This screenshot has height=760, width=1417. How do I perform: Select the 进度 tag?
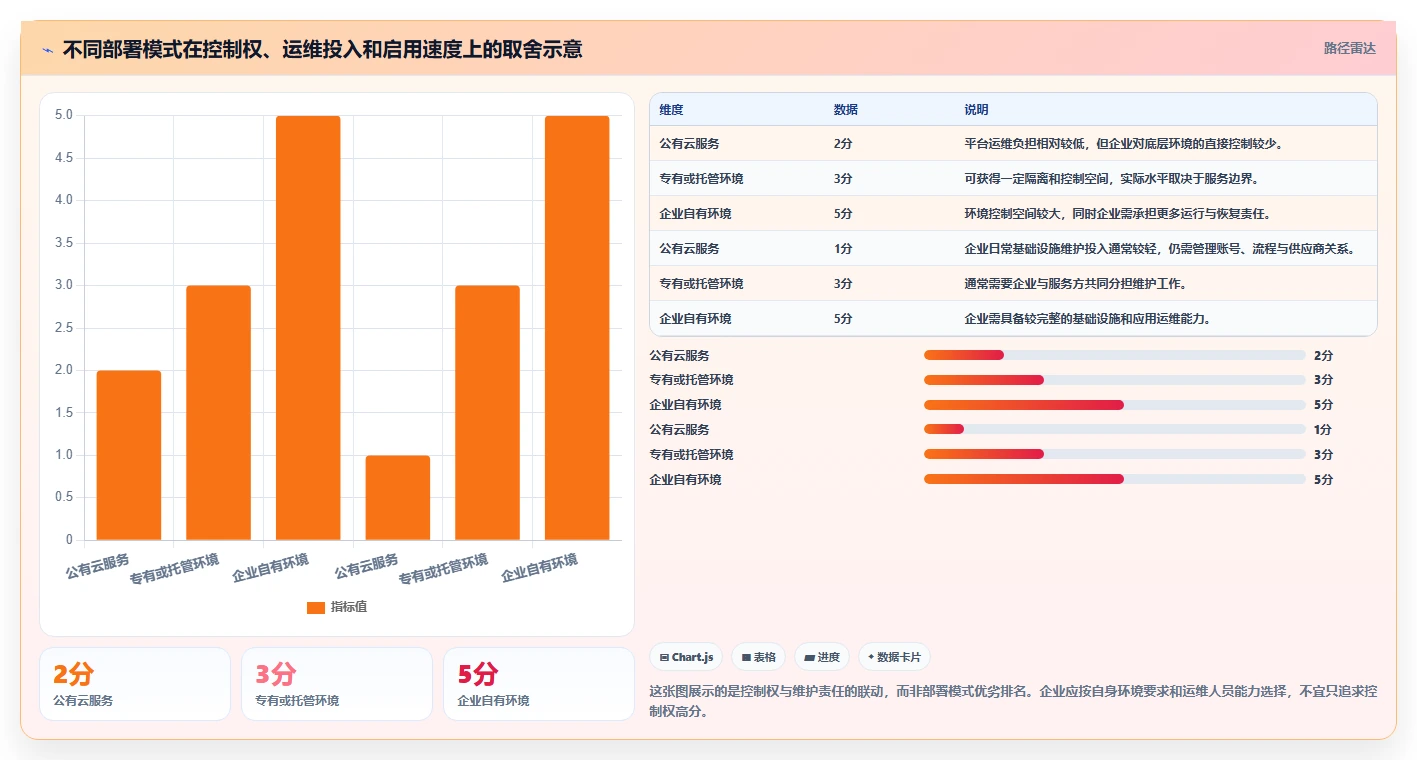point(822,657)
